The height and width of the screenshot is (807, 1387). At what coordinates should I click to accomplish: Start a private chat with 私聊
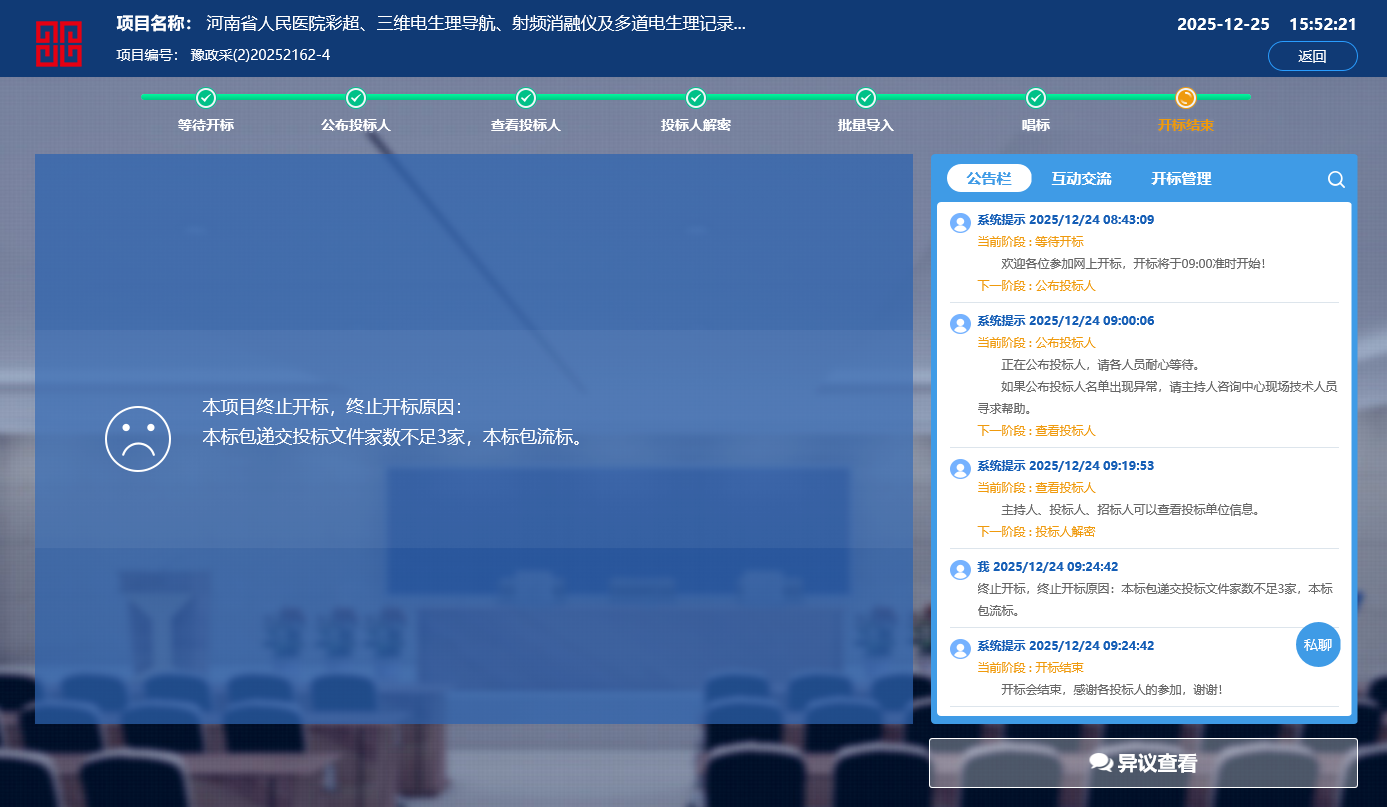(x=1318, y=645)
